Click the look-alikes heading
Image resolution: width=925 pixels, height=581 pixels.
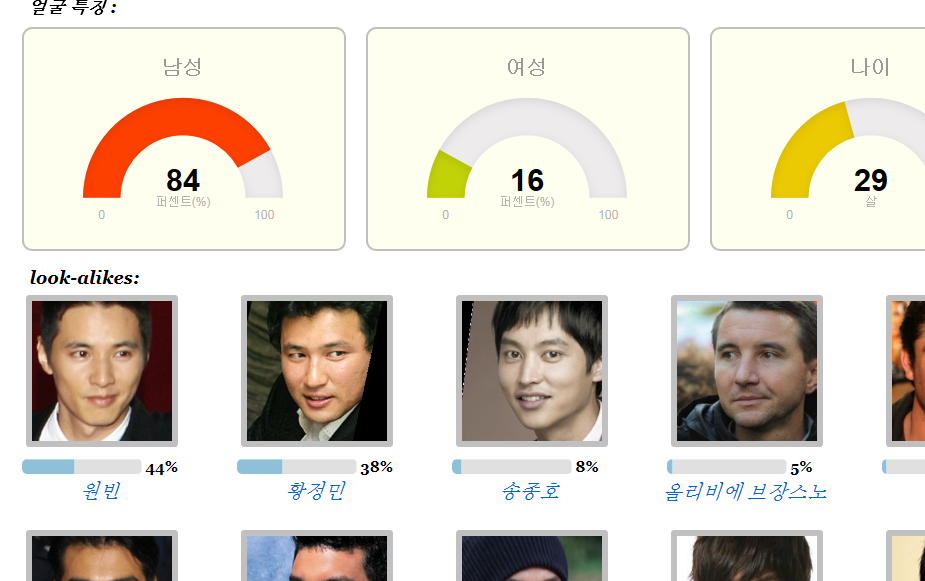[x=85, y=278]
